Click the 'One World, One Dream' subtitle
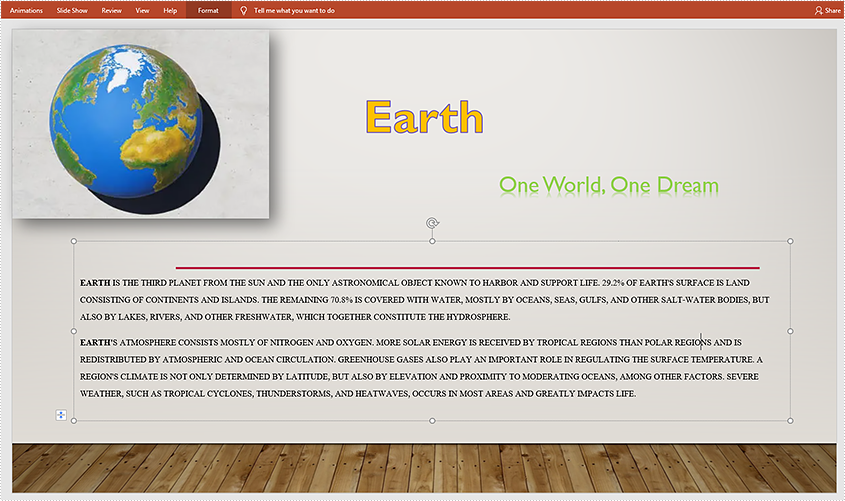This screenshot has width=845, height=501. 609,185
